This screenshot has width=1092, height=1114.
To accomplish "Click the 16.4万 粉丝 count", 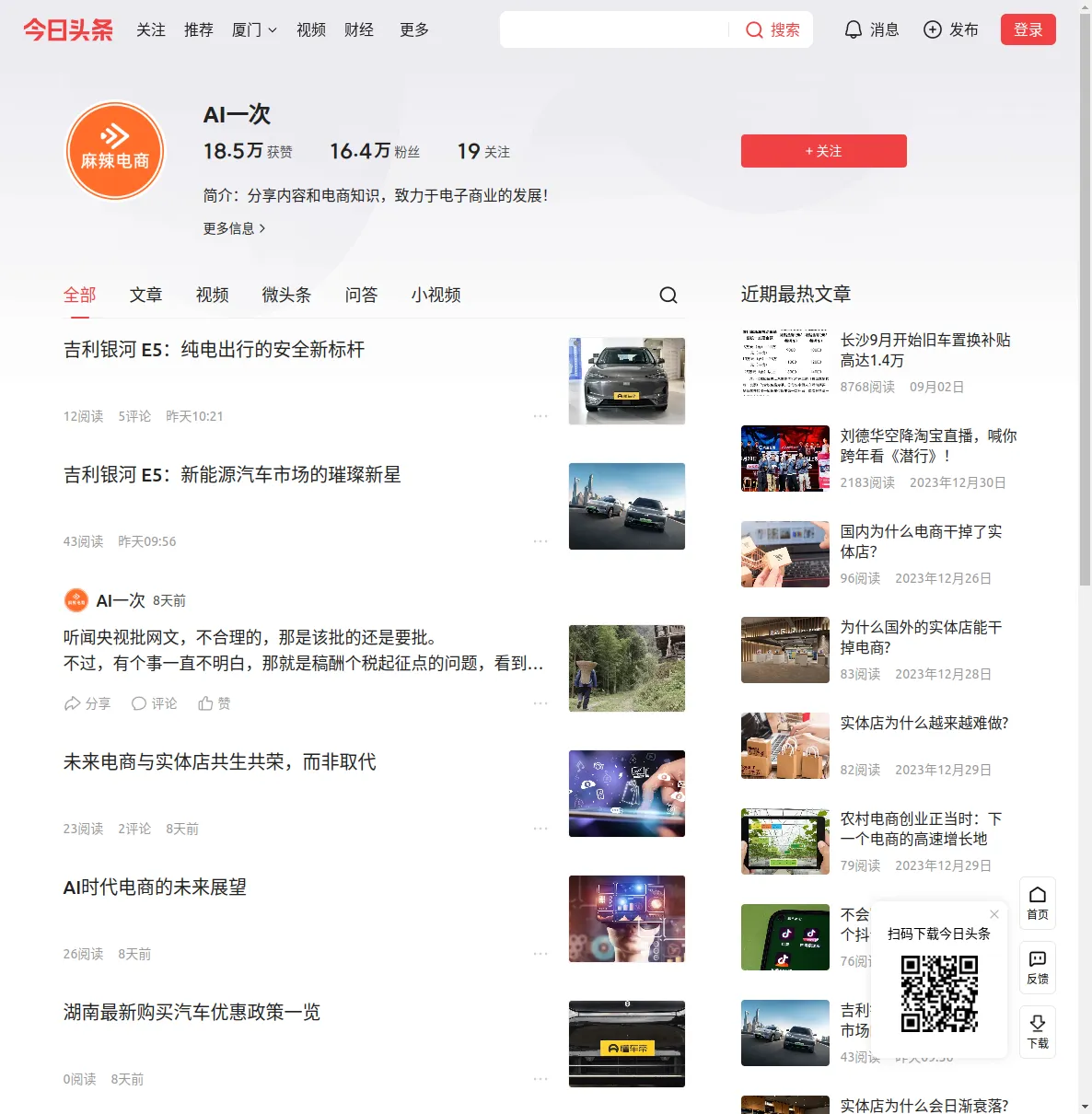I will pyautogui.click(x=375, y=151).
